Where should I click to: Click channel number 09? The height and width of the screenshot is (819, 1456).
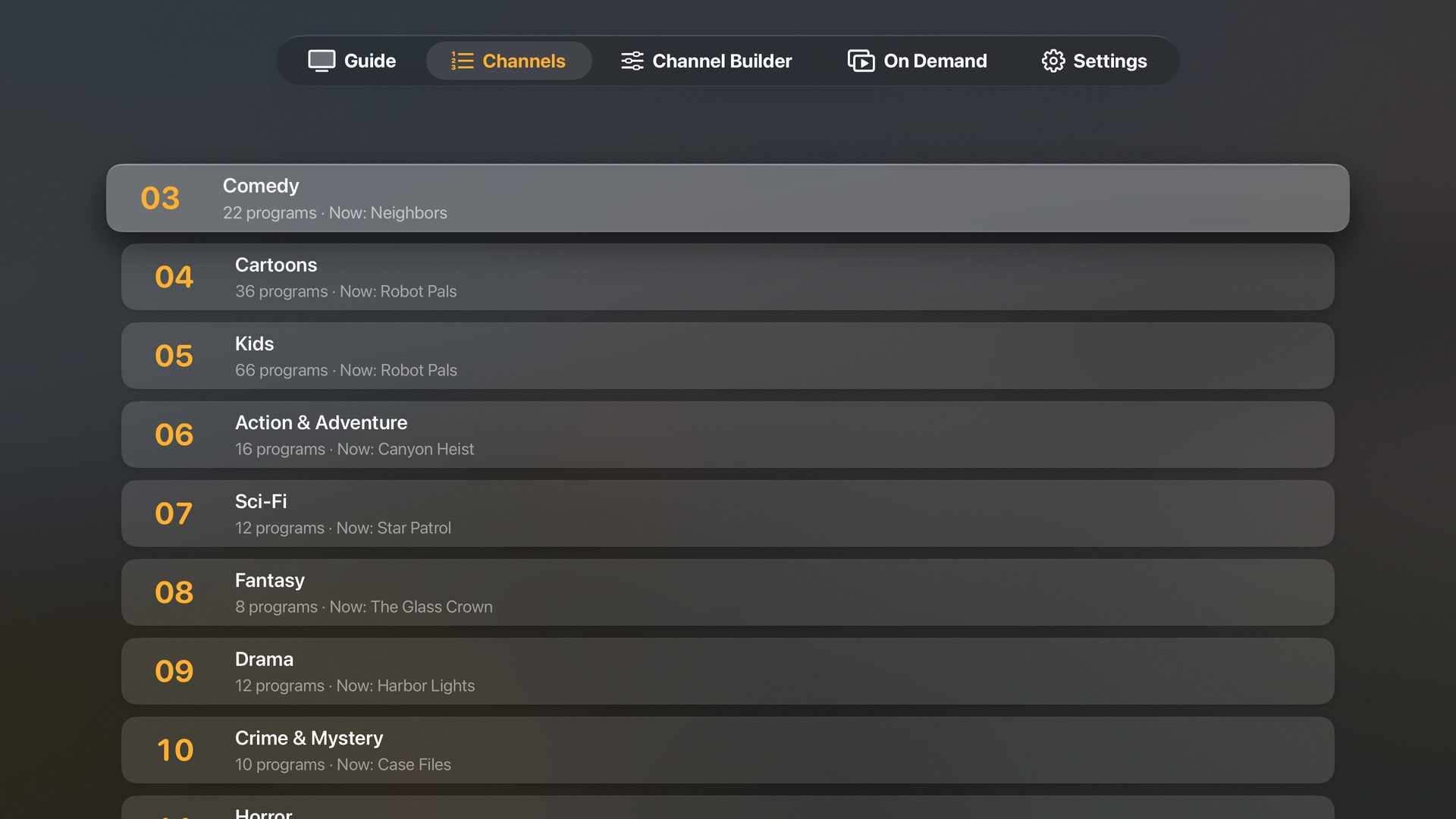click(174, 671)
